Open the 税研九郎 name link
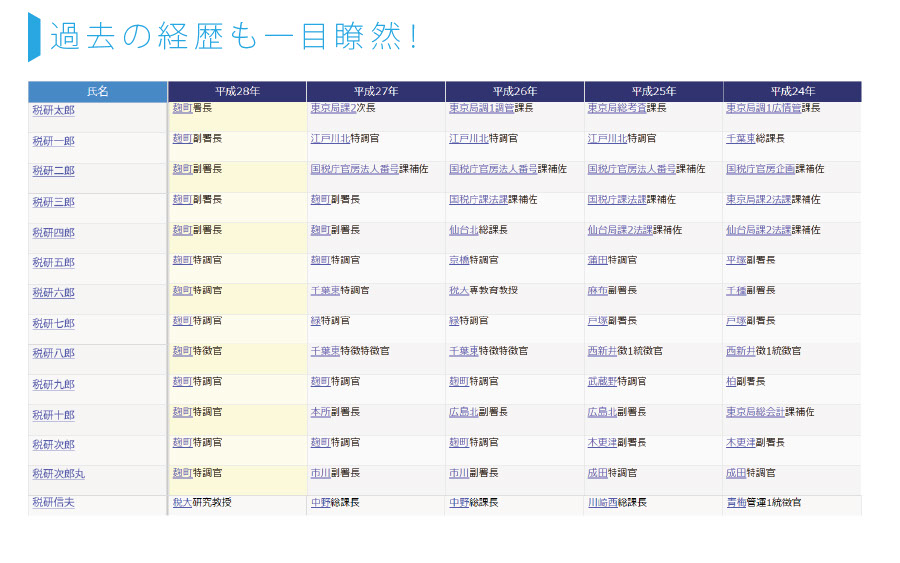Screen dimensions: 900x563 pos(53,384)
